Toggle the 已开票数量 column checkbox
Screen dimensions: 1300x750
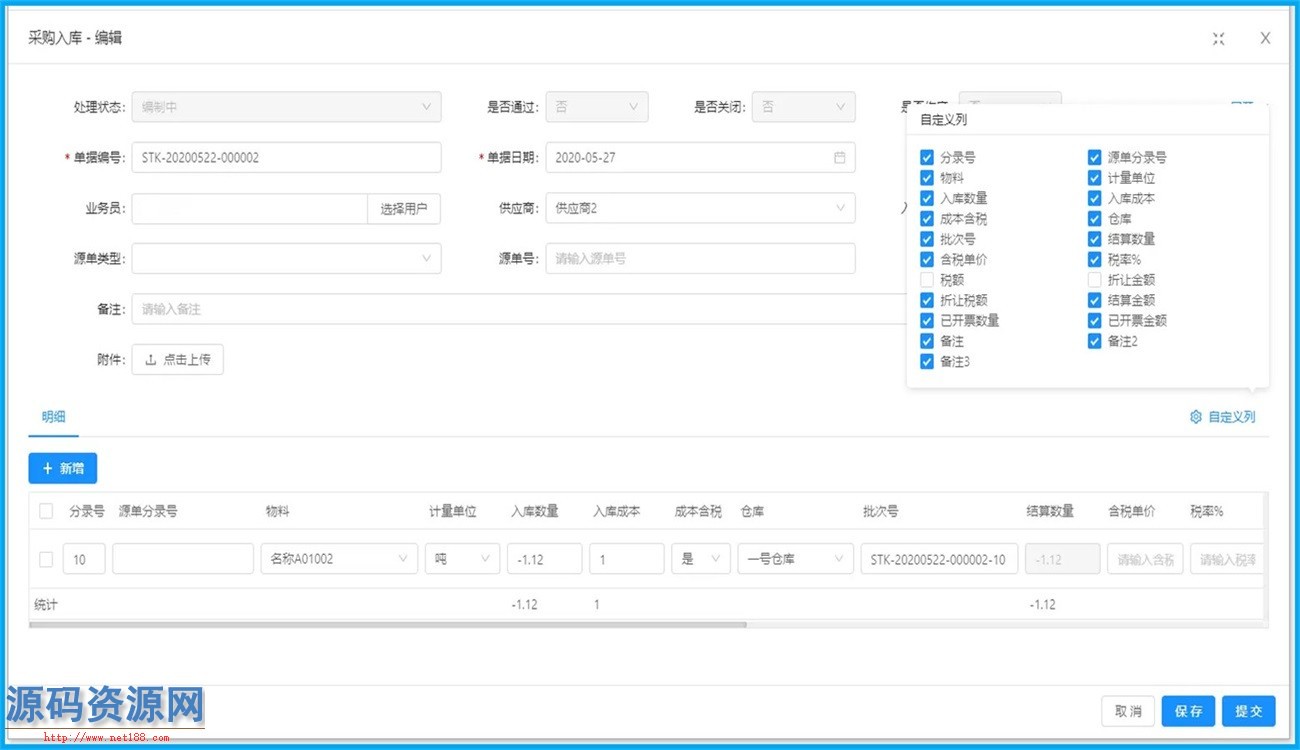[927, 321]
